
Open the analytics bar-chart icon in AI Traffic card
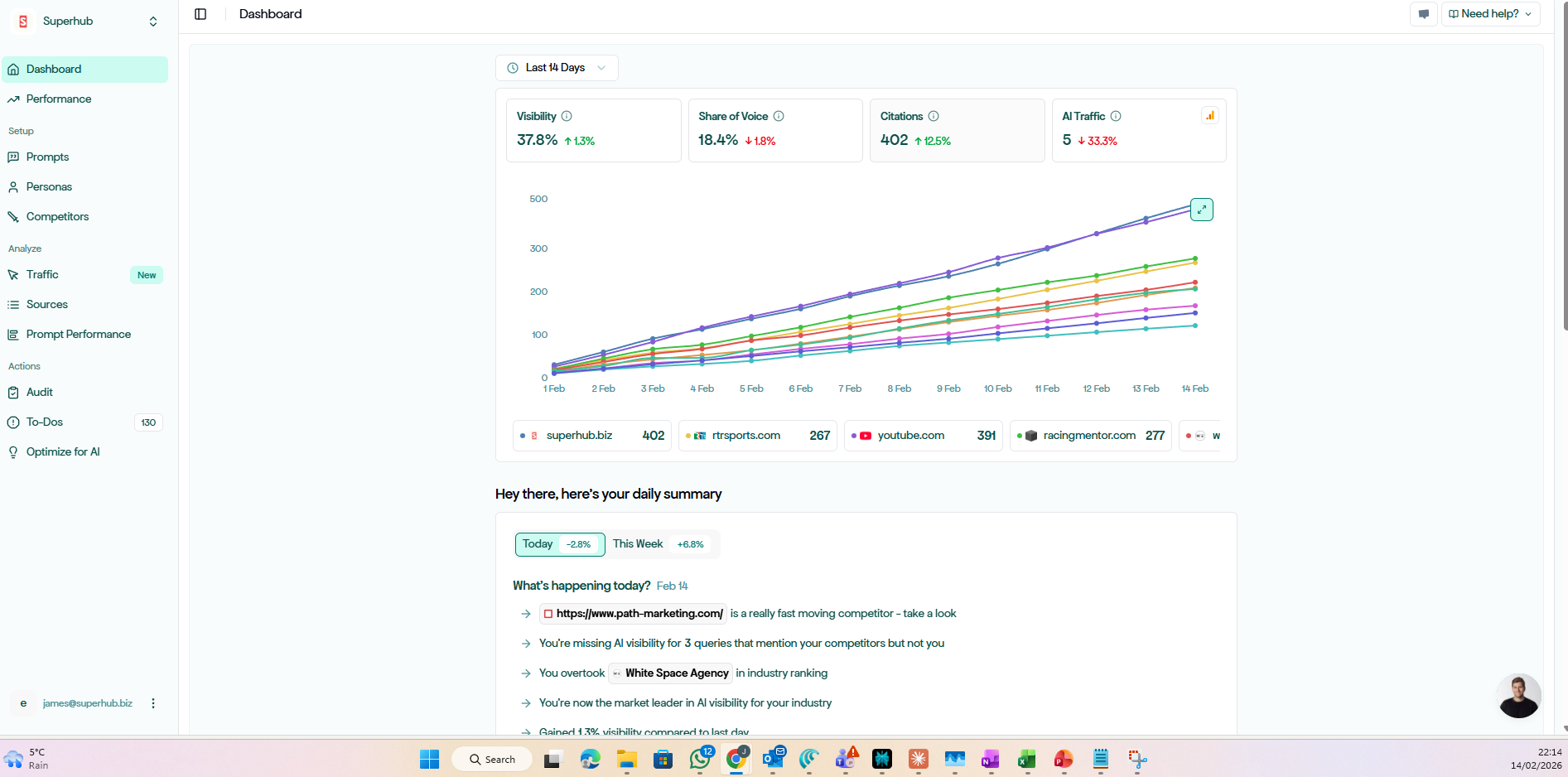(1210, 116)
